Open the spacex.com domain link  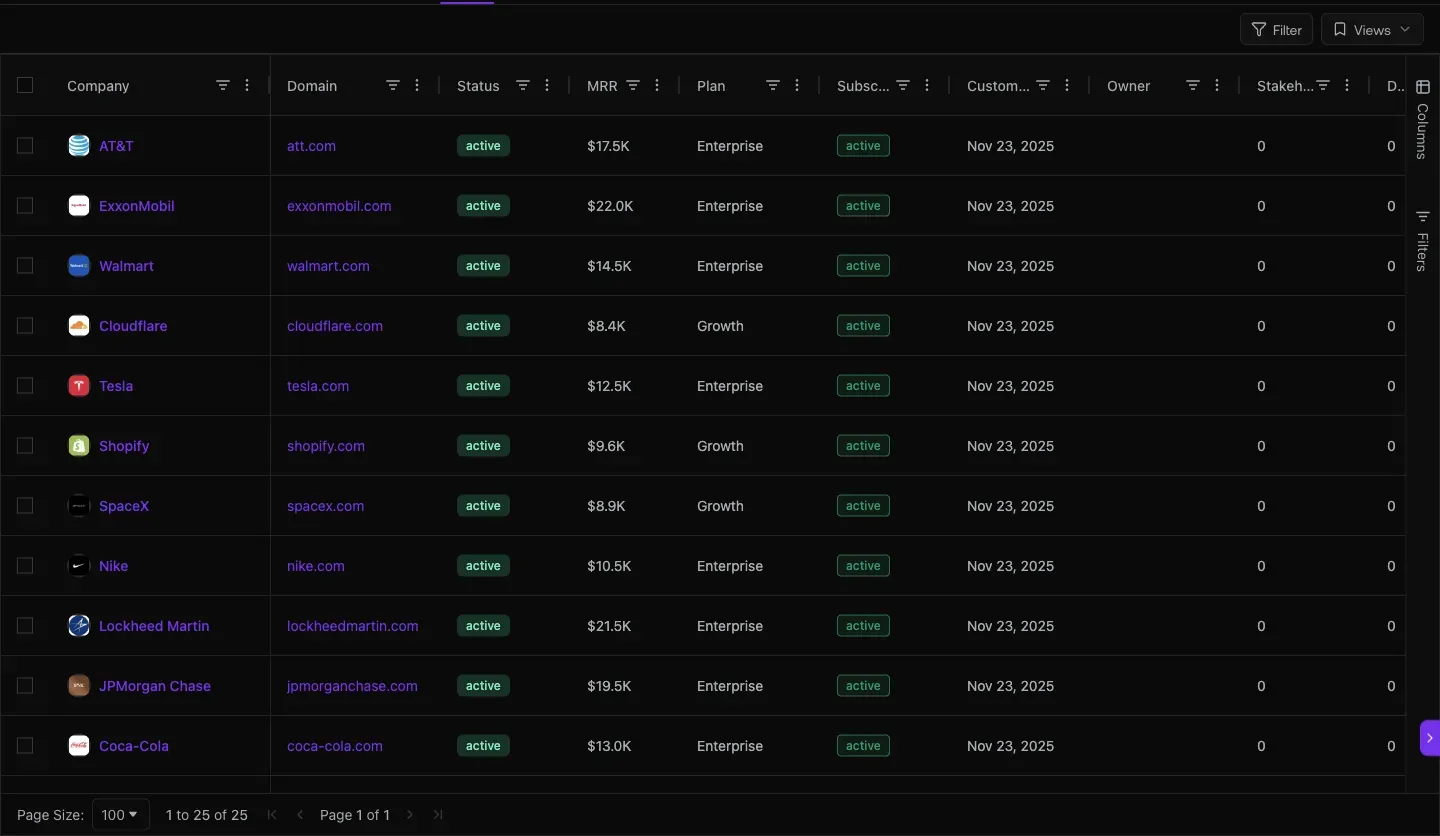326,506
